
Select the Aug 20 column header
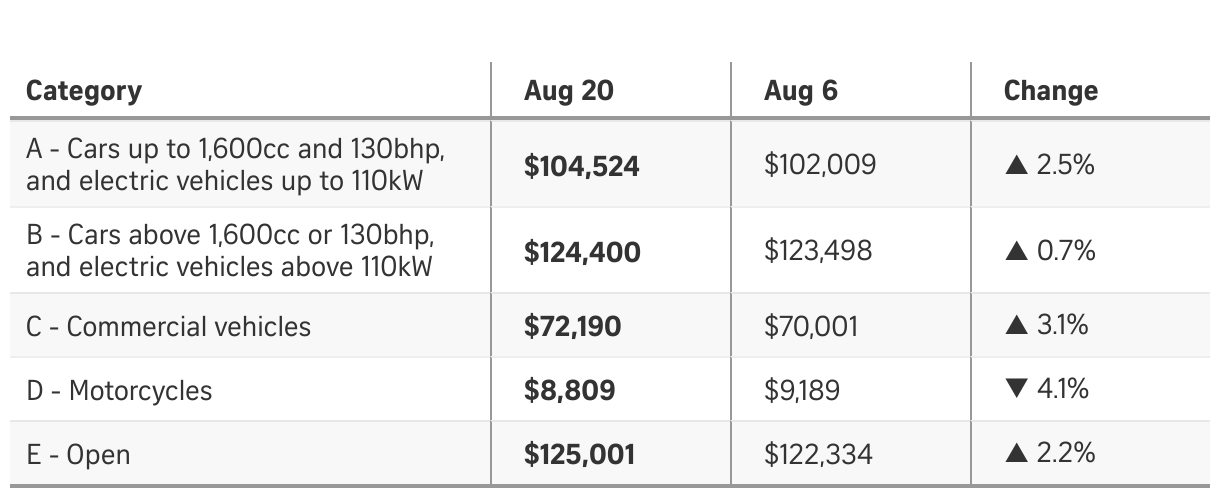[568, 91]
